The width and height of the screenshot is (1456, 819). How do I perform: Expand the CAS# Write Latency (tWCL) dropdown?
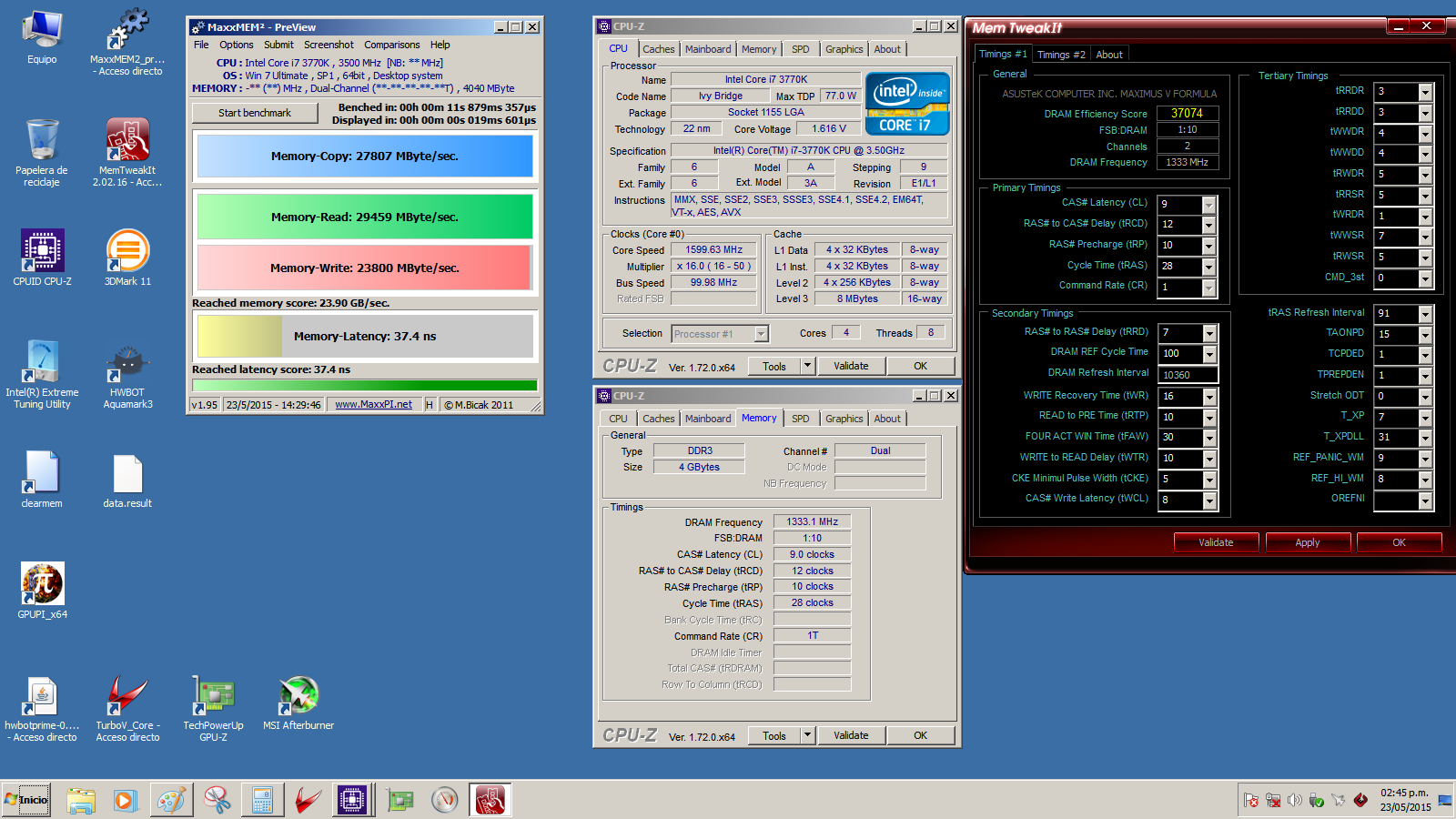click(x=1209, y=500)
